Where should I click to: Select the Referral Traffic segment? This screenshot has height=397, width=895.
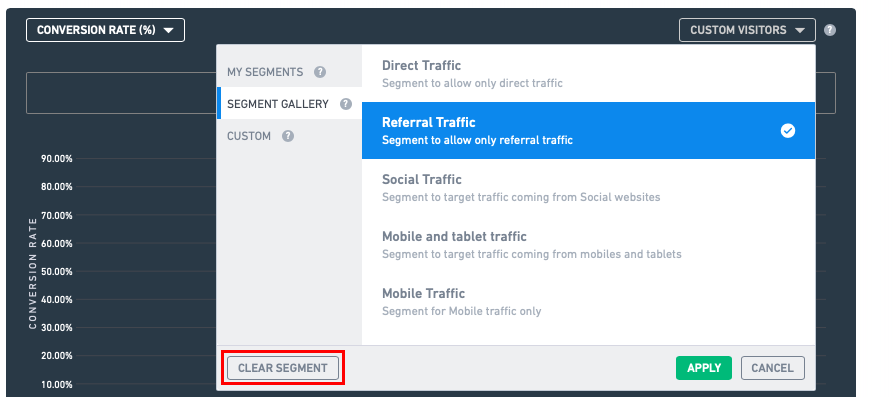[x=588, y=131]
